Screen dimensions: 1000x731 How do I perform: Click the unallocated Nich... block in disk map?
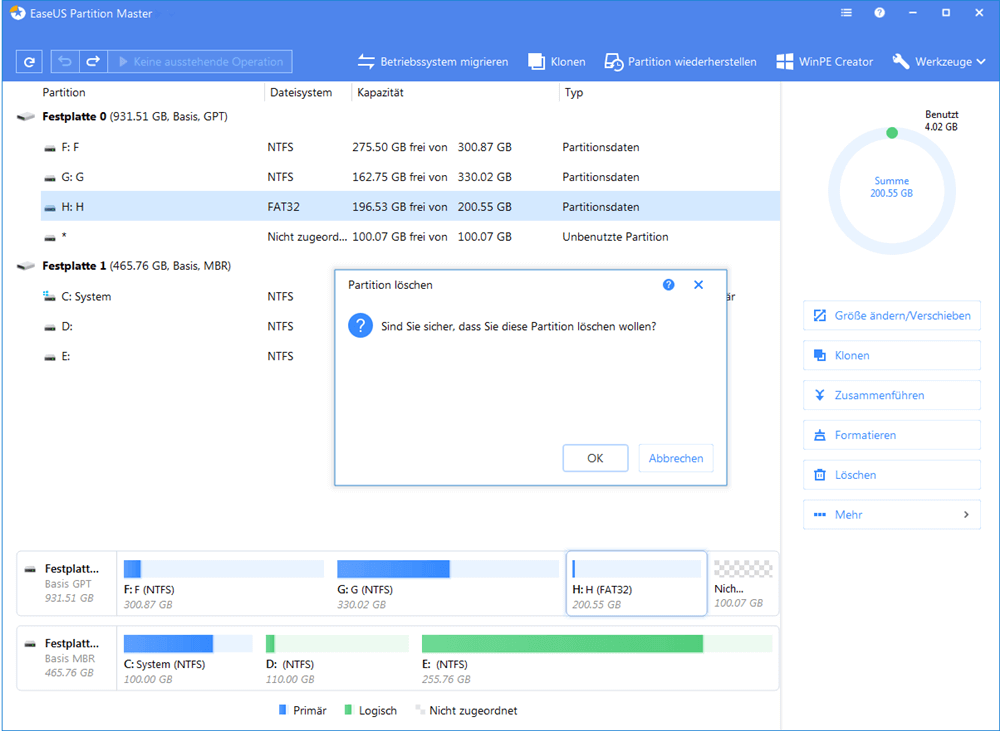click(x=743, y=583)
